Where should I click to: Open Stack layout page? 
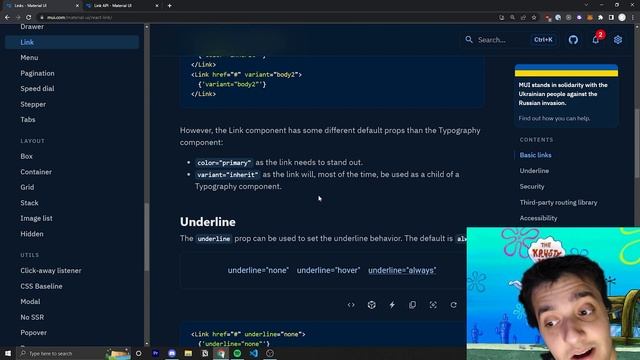29,203
